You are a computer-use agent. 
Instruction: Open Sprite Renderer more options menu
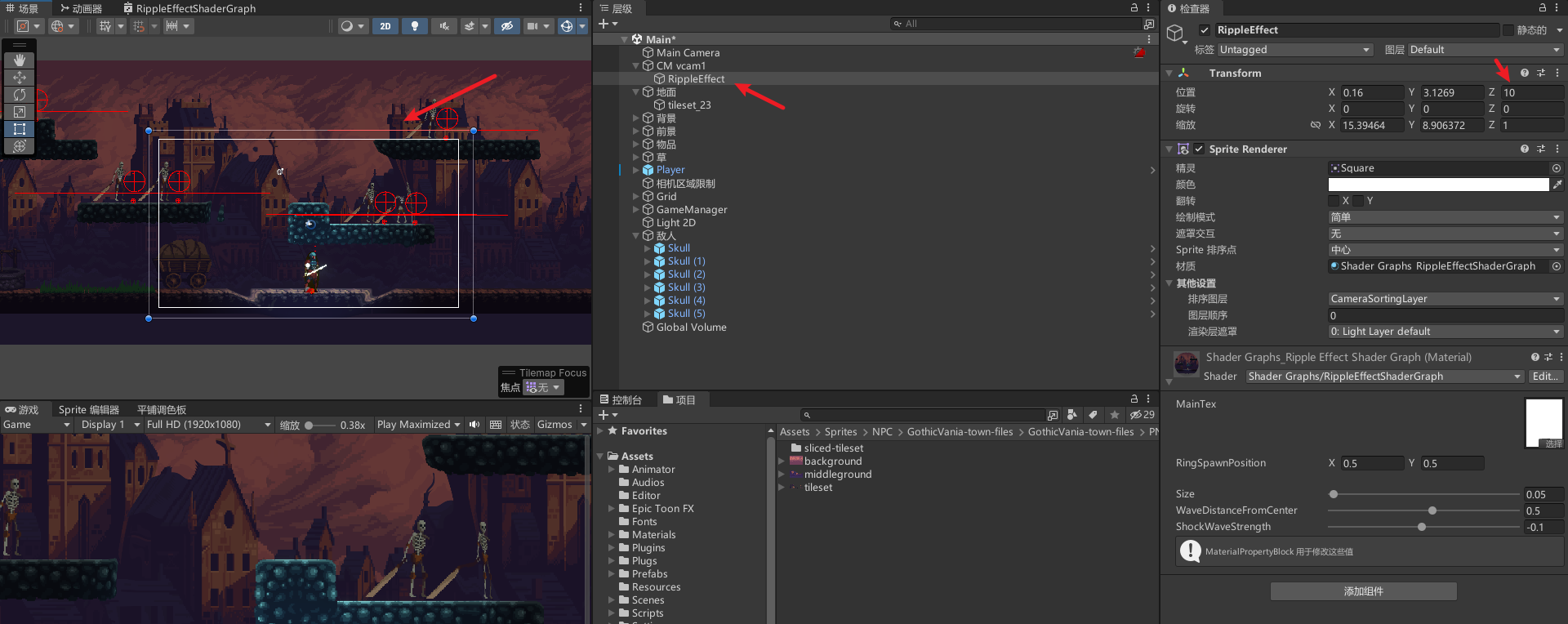[x=1557, y=149]
